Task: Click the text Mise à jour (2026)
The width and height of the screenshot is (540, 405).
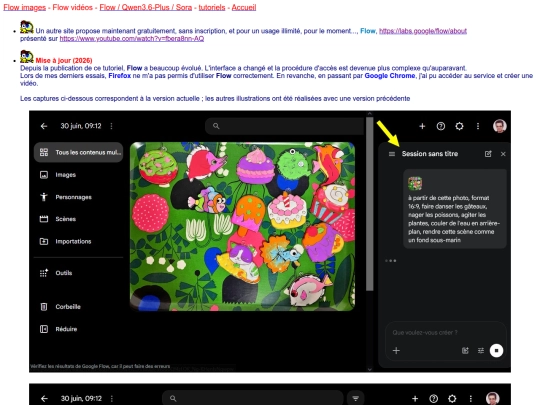Action: click(x=64, y=60)
